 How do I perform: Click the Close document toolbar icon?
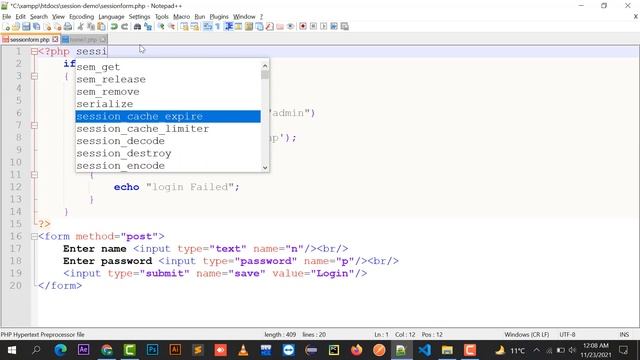[48, 27]
